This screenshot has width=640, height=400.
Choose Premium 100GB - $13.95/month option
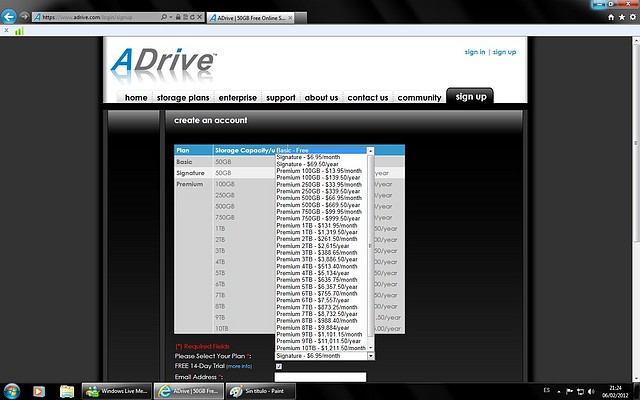321,171
